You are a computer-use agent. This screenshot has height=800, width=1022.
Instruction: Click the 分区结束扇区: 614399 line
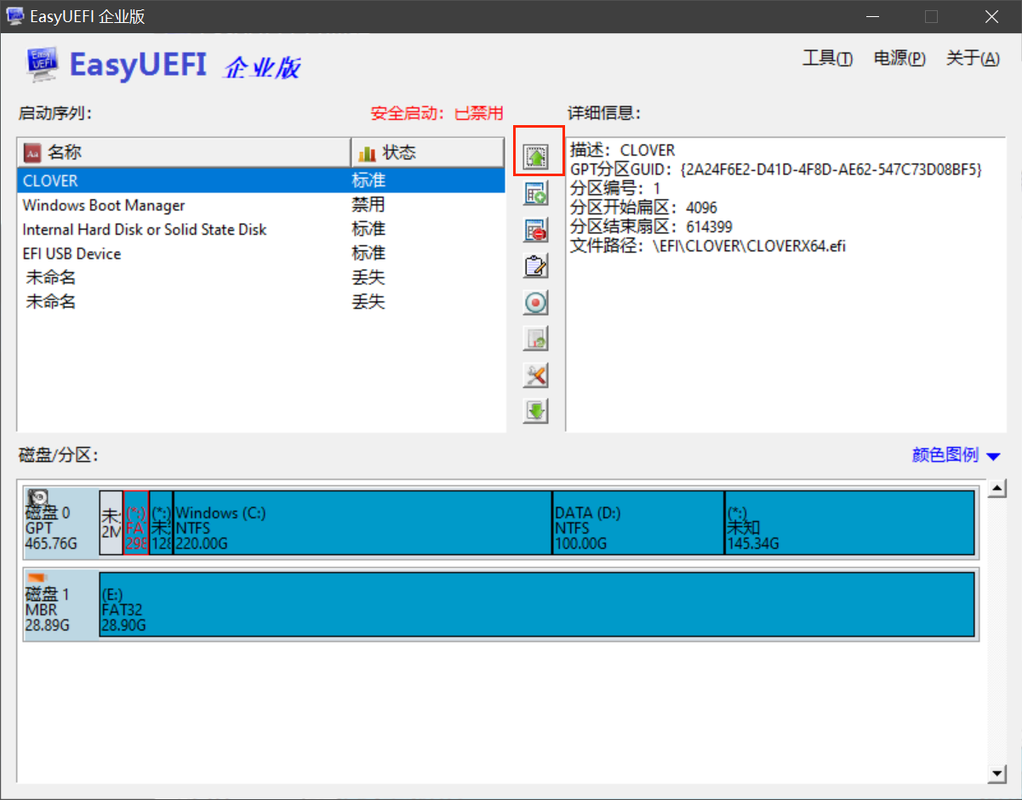[651, 226]
